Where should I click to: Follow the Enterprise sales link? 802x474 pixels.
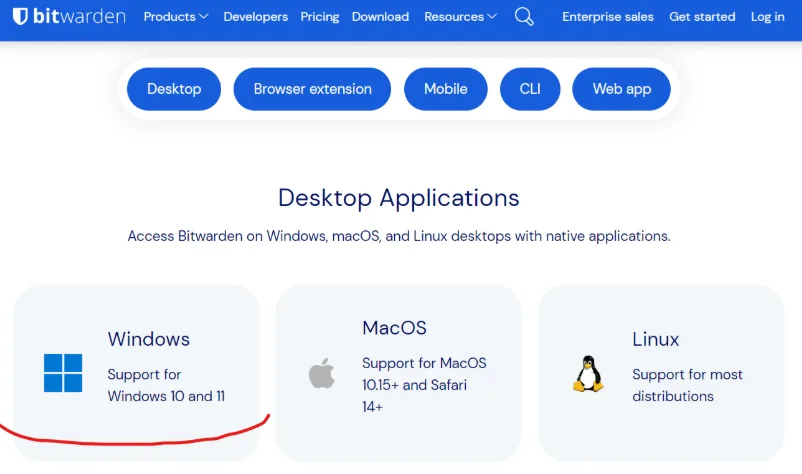608,17
